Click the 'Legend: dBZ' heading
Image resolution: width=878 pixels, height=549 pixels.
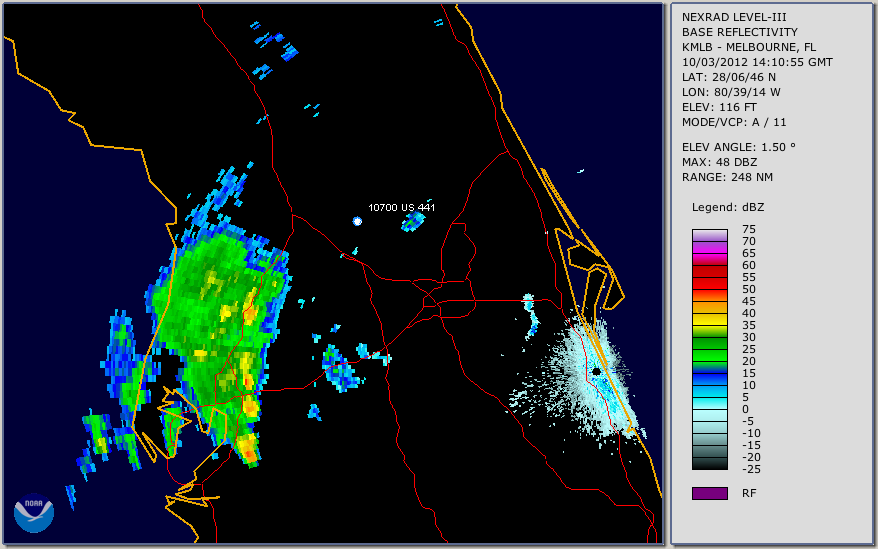[x=728, y=207]
